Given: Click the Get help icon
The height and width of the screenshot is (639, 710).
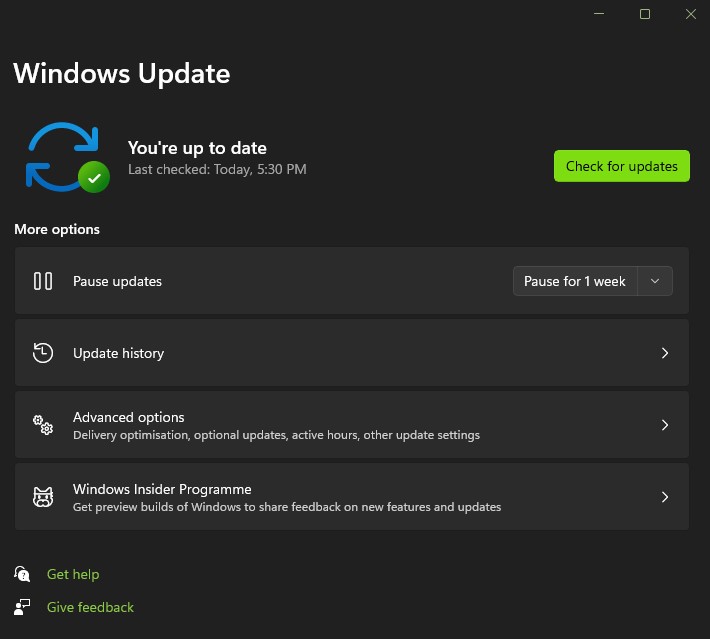Looking at the screenshot, I should coord(22,574).
